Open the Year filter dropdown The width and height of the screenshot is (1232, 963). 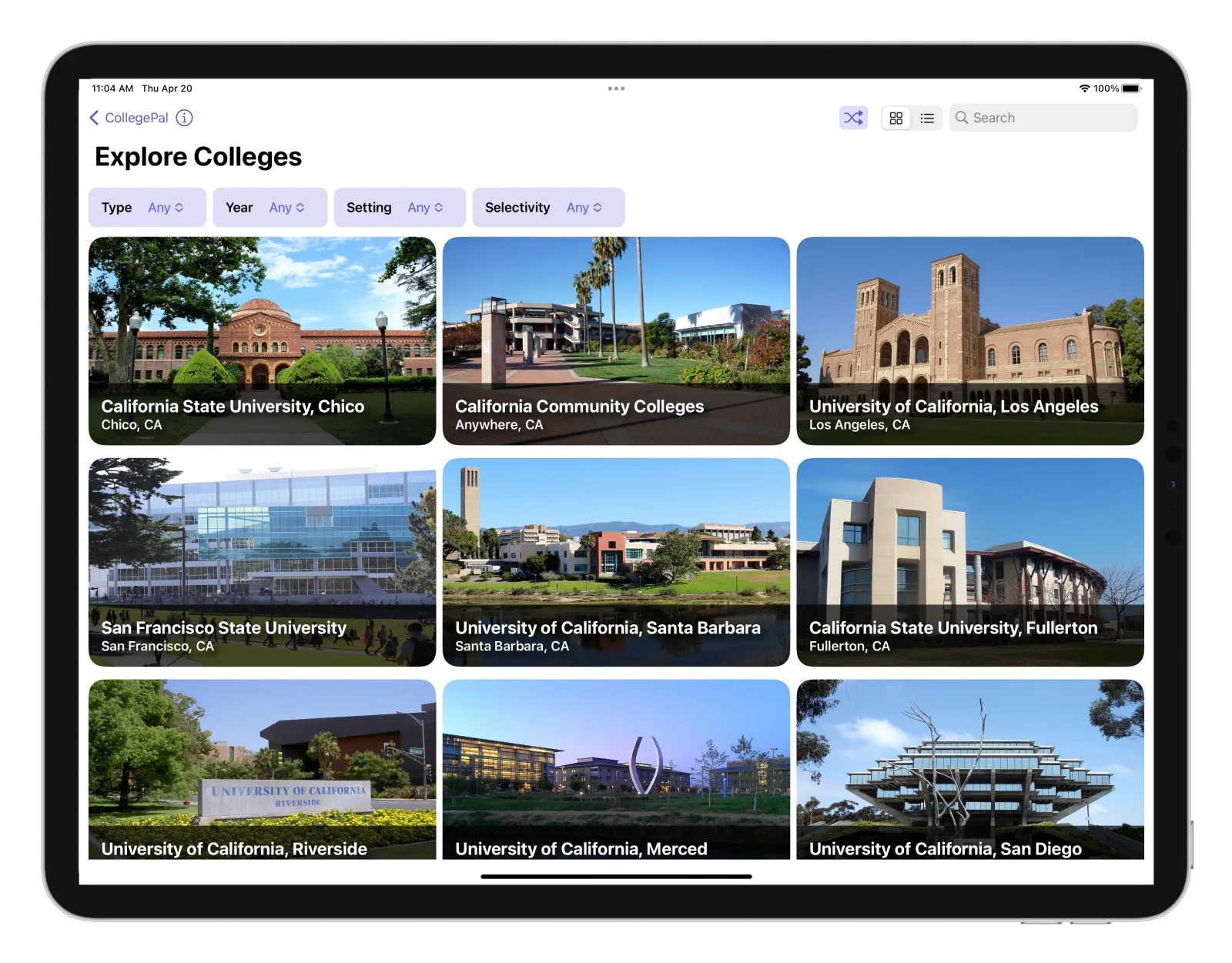[270, 207]
